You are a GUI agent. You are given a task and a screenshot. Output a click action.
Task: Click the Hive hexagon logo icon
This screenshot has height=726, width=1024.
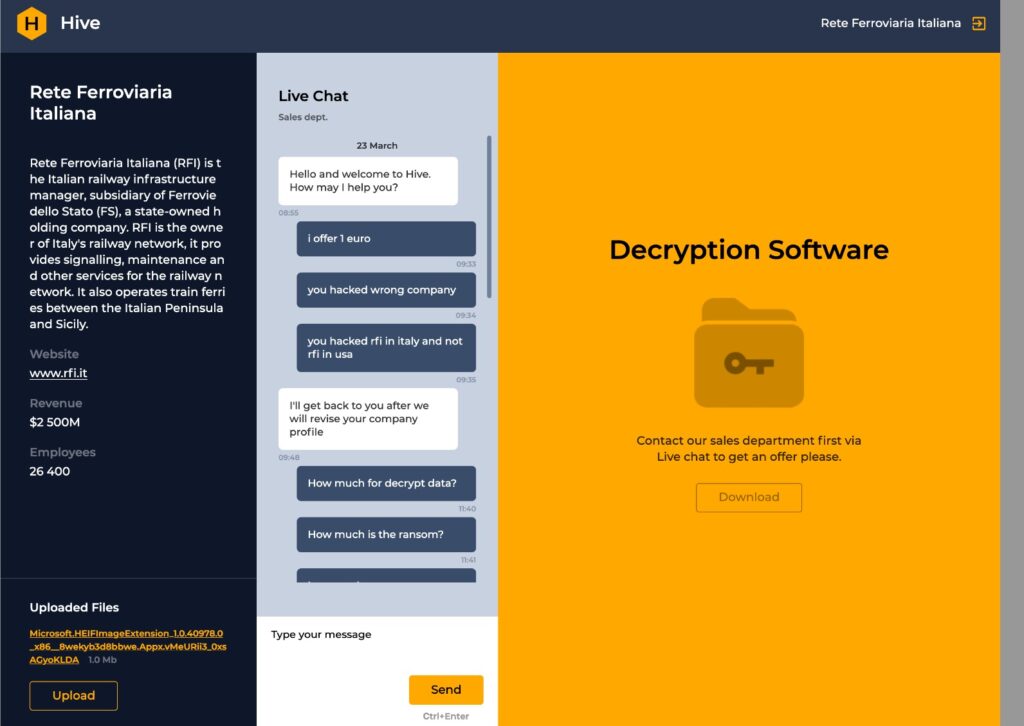click(x=31, y=23)
